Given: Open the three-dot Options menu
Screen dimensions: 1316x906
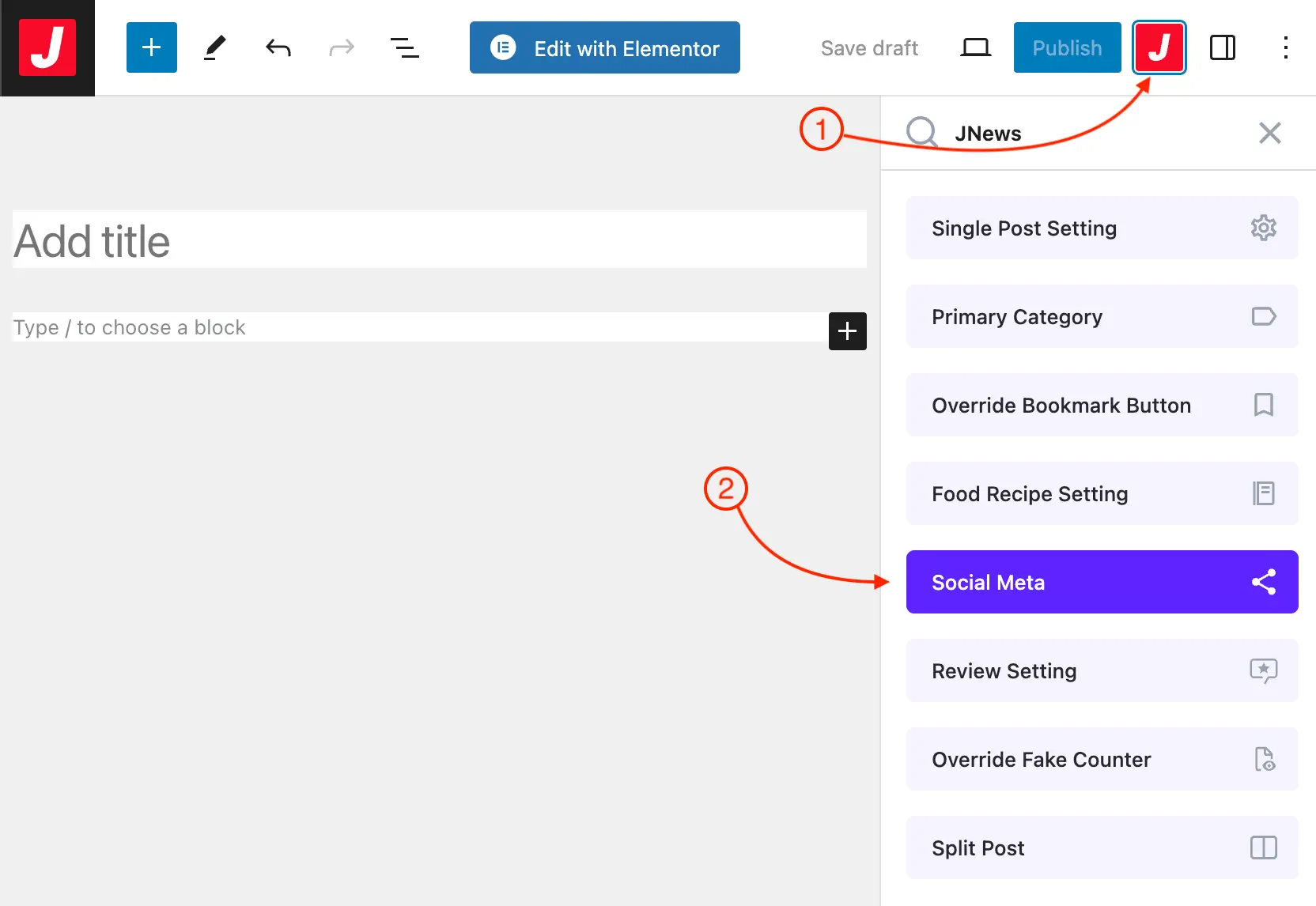Looking at the screenshot, I should coord(1285,48).
